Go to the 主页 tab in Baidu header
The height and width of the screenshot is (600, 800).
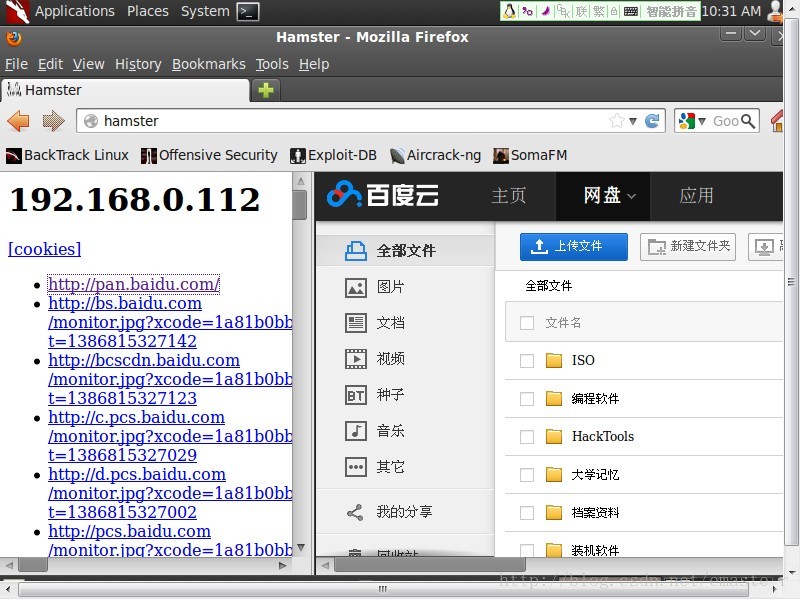[508, 196]
